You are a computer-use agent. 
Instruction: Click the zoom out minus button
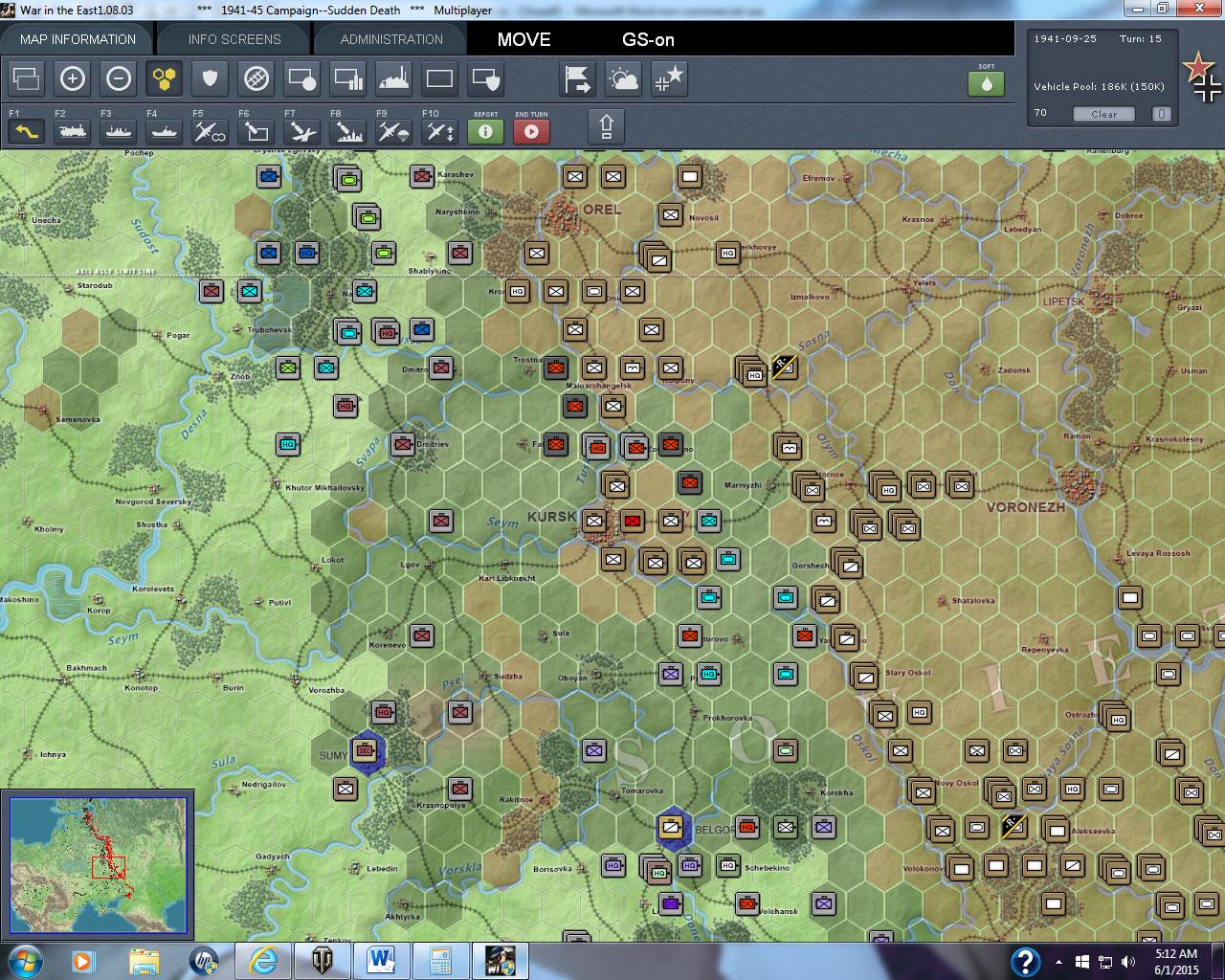(x=119, y=78)
